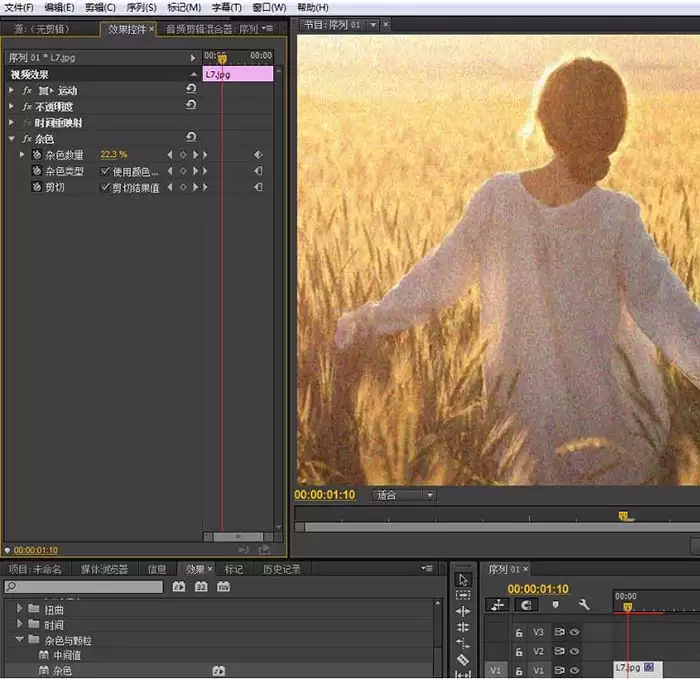The width and height of the screenshot is (700, 679).
Task: Click the L7.jpg clip on track V1
Action: coord(627,667)
